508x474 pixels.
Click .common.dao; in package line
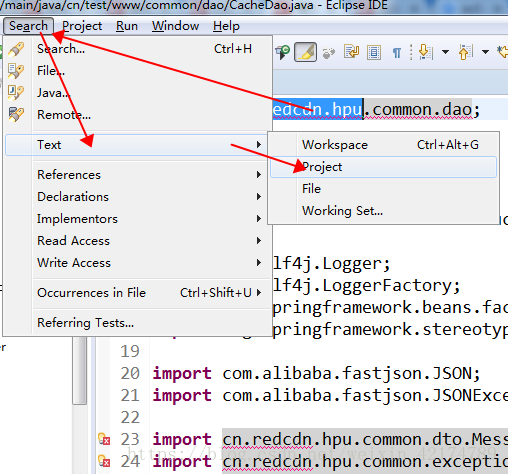pos(422,110)
